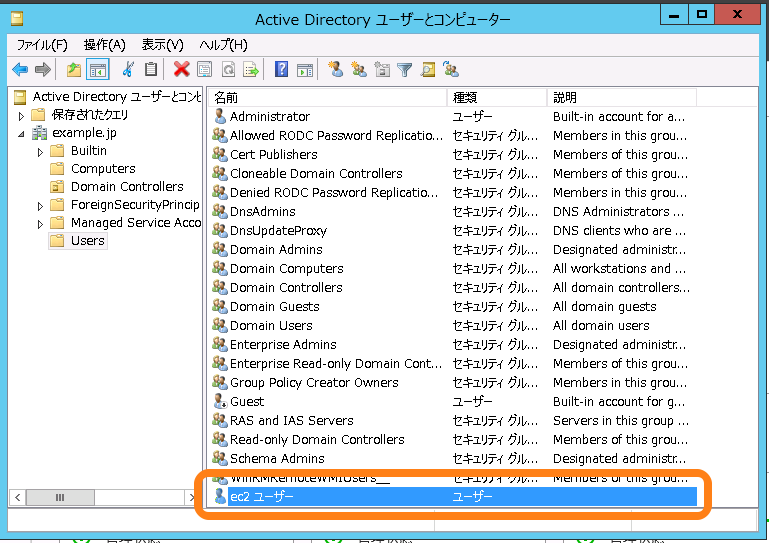769x543 pixels.
Task: Create new organizational unit toolbar icon
Action: click(x=382, y=70)
